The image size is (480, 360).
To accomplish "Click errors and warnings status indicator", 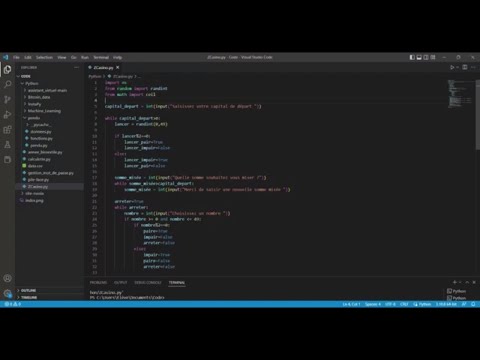I will click(x=13, y=304).
